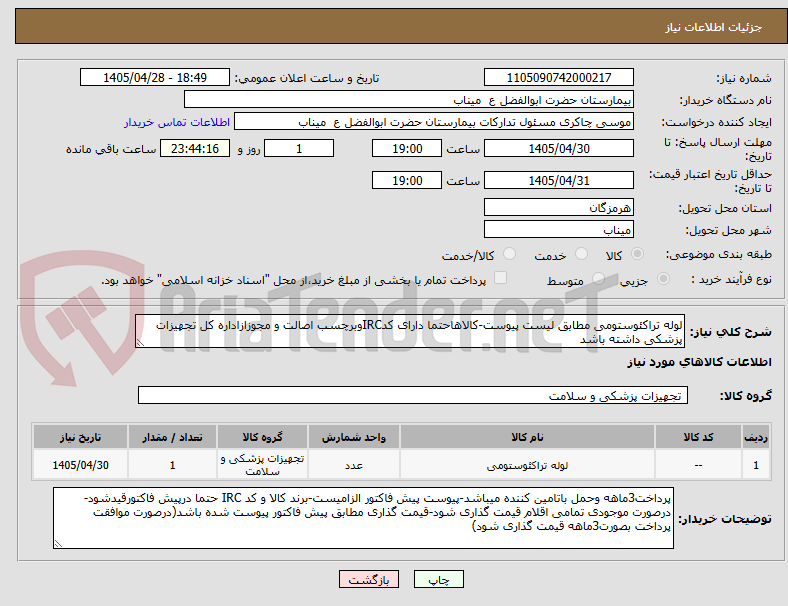This screenshot has height=606, width=788.
Task: Click the کد کالا column header
Action: [x=698, y=437]
